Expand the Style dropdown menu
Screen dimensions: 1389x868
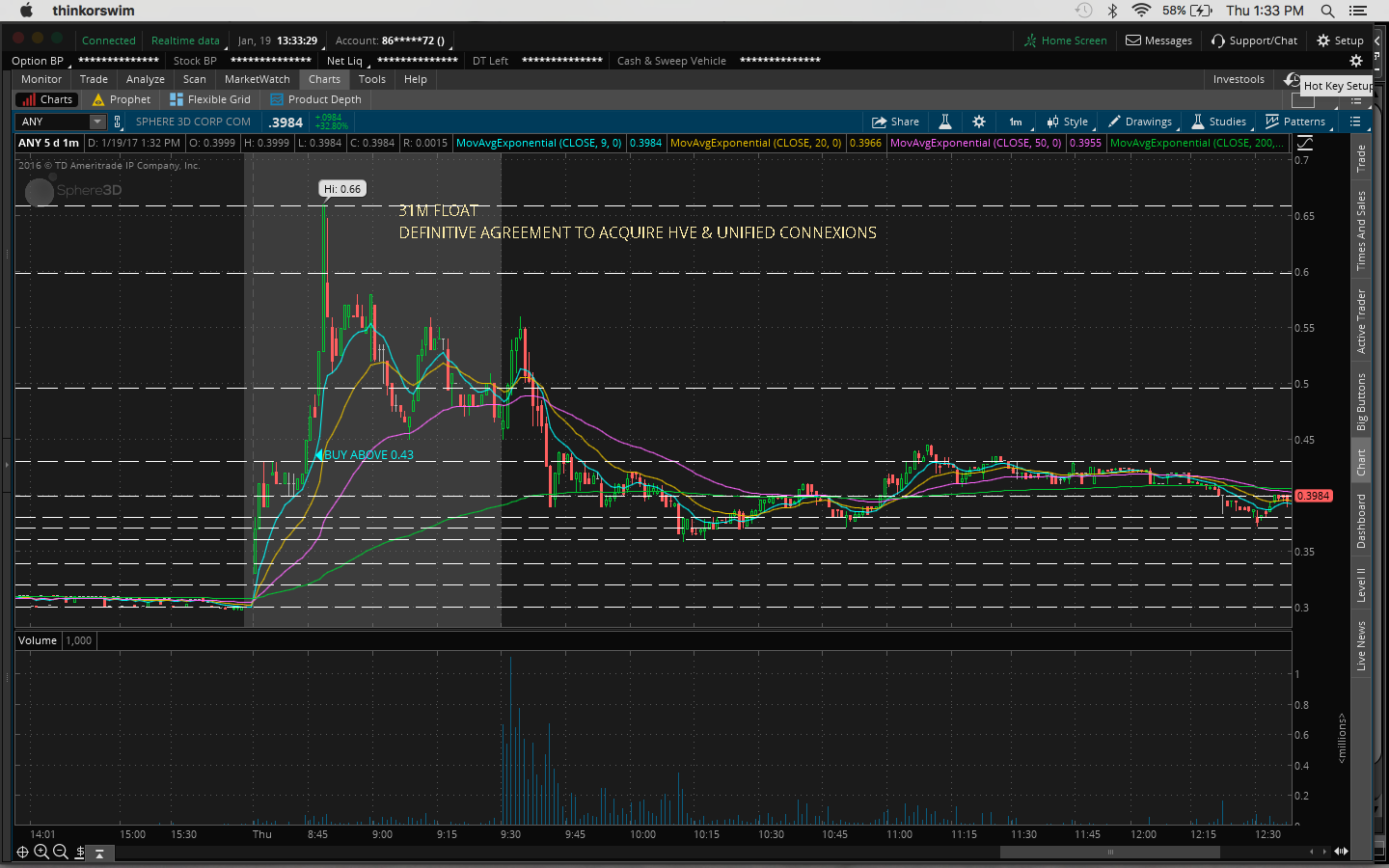[x=1068, y=122]
